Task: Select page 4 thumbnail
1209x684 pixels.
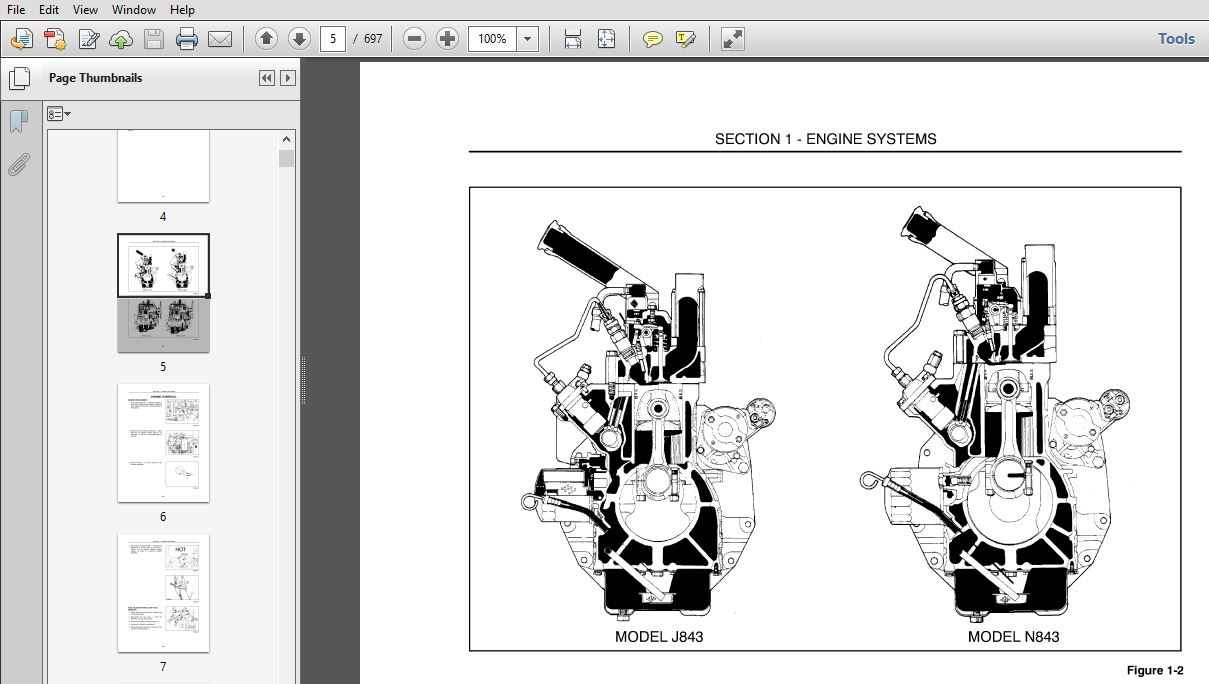Action: [163, 166]
